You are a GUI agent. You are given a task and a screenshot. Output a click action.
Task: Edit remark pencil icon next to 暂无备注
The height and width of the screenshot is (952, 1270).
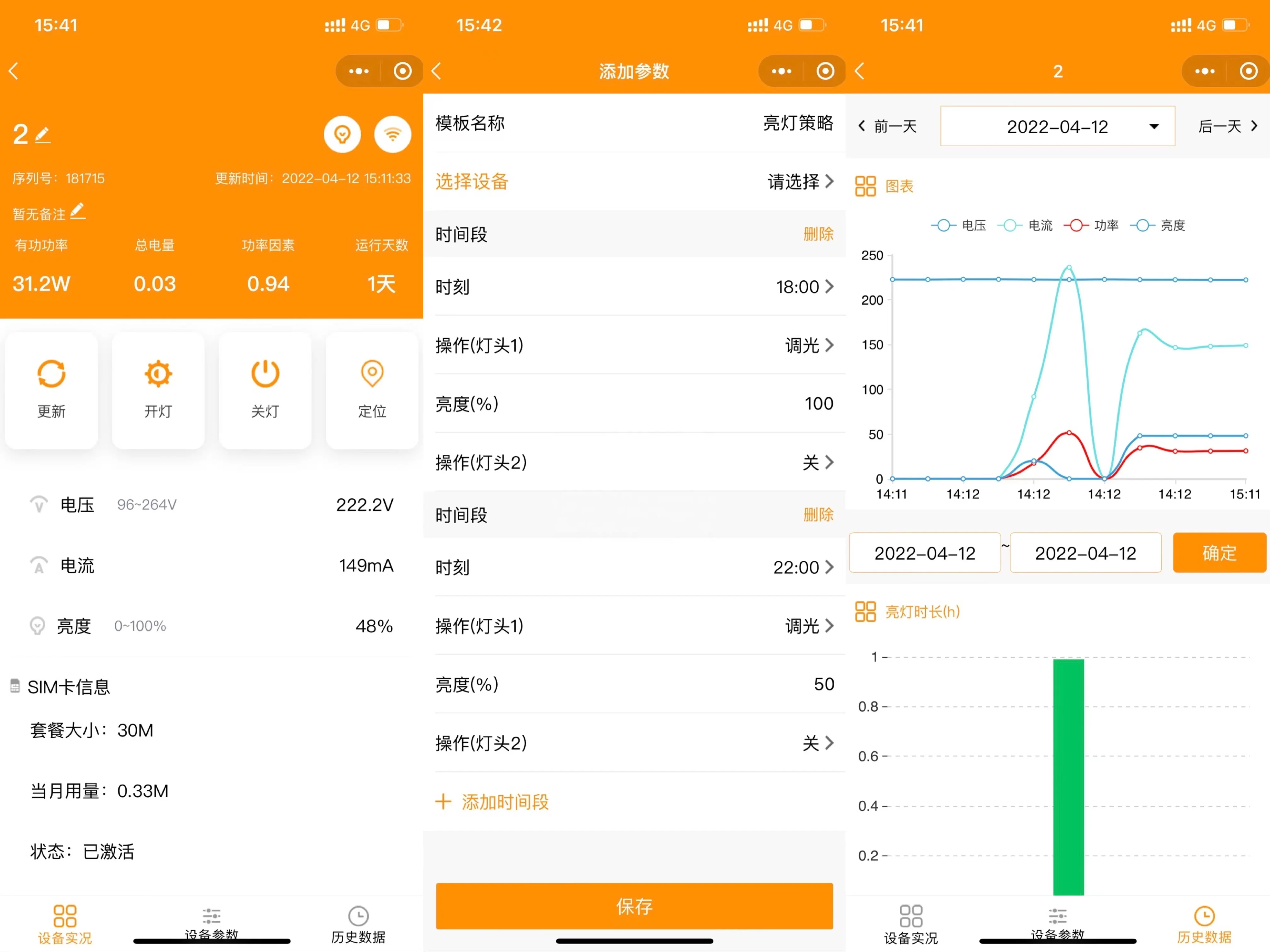78,211
